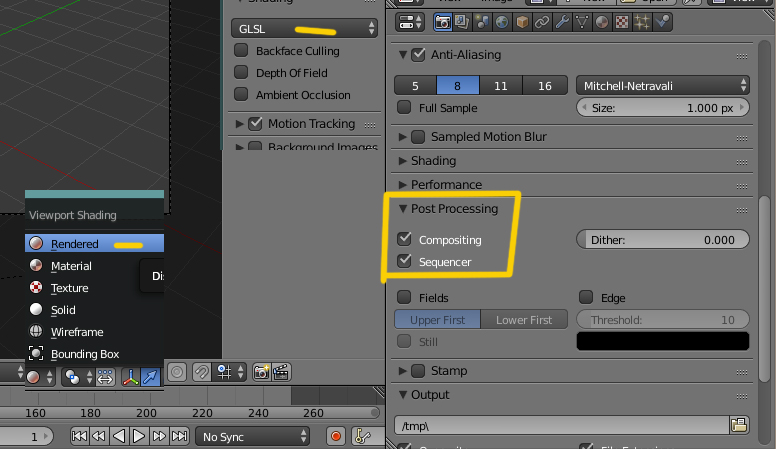The height and width of the screenshot is (449, 776).
Task: Jump to the end frame
Action: 179,436
